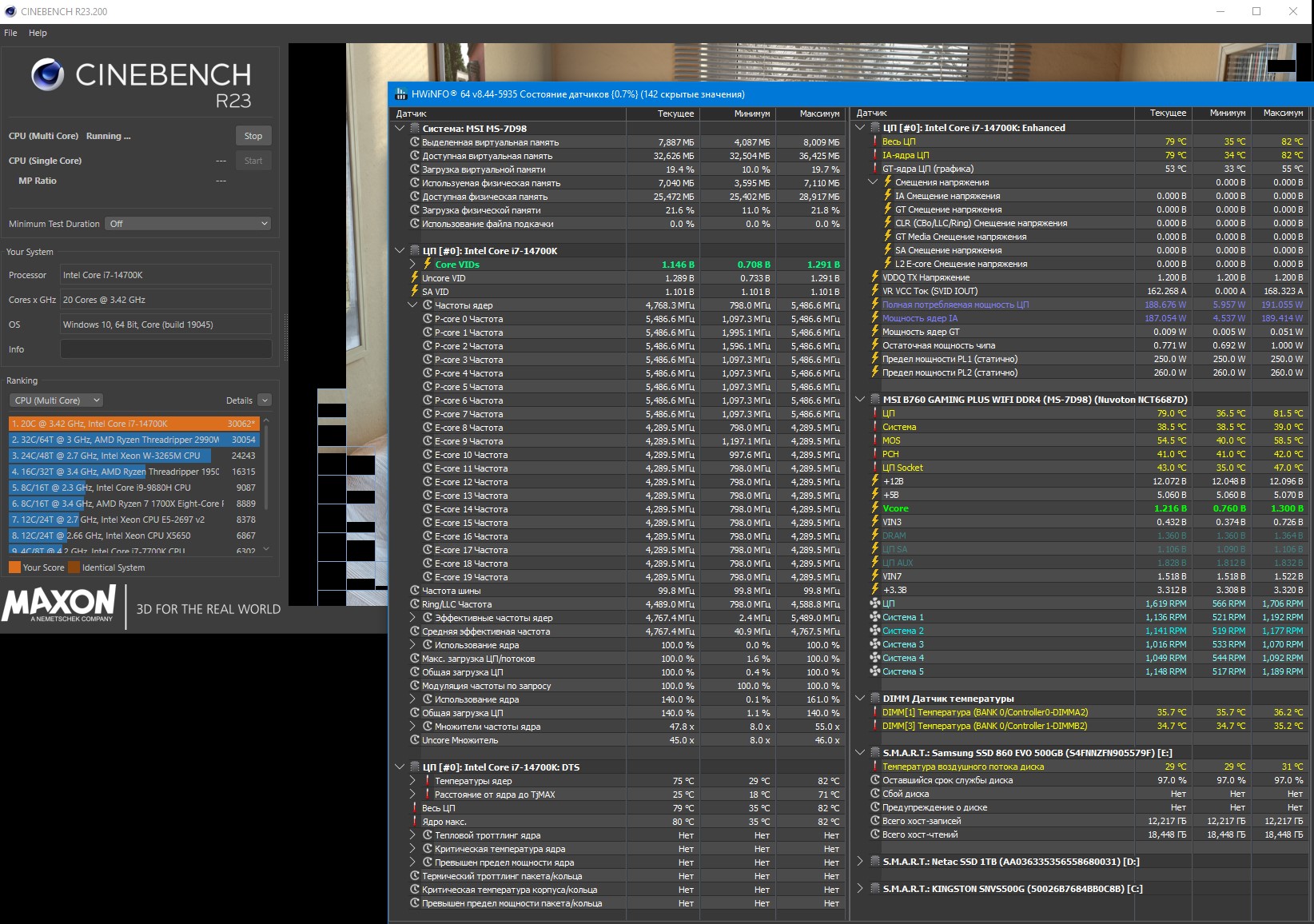Collapse the Система: MSI MS-7D98 group
Image resolution: width=1314 pixels, height=924 pixels.
point(400,128)
